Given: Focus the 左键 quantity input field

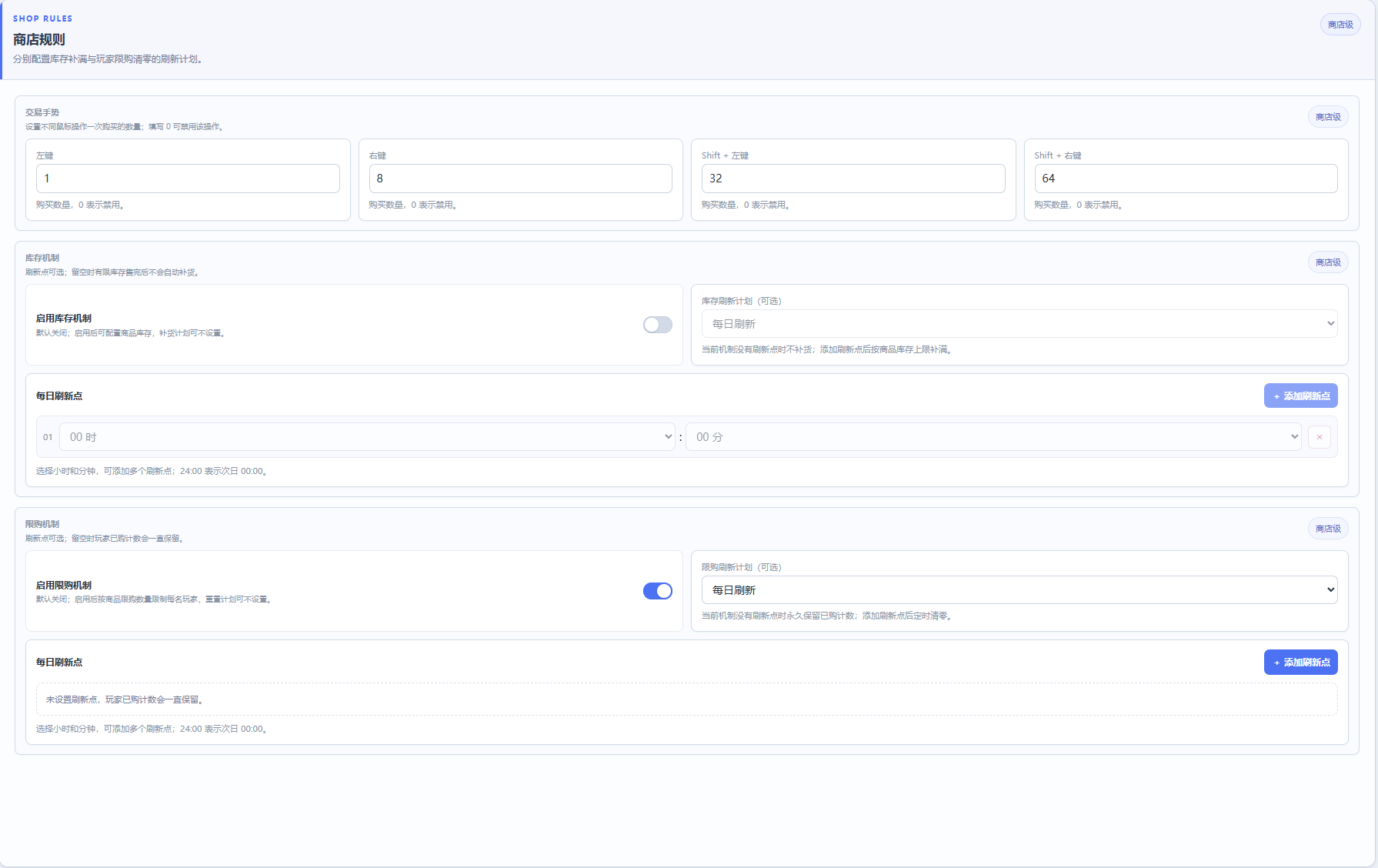Looking at the screenshot, I should [188, 179].
